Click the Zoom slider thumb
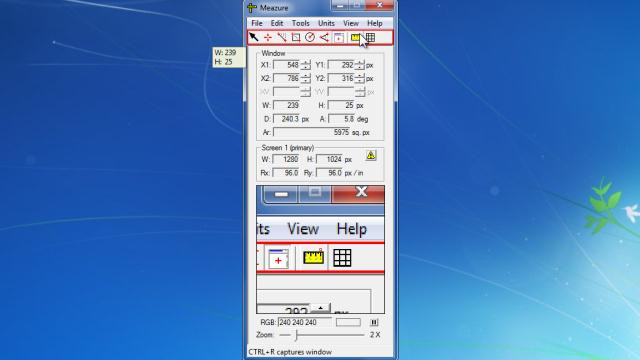The image size is (640, 360). click(297, 335)
